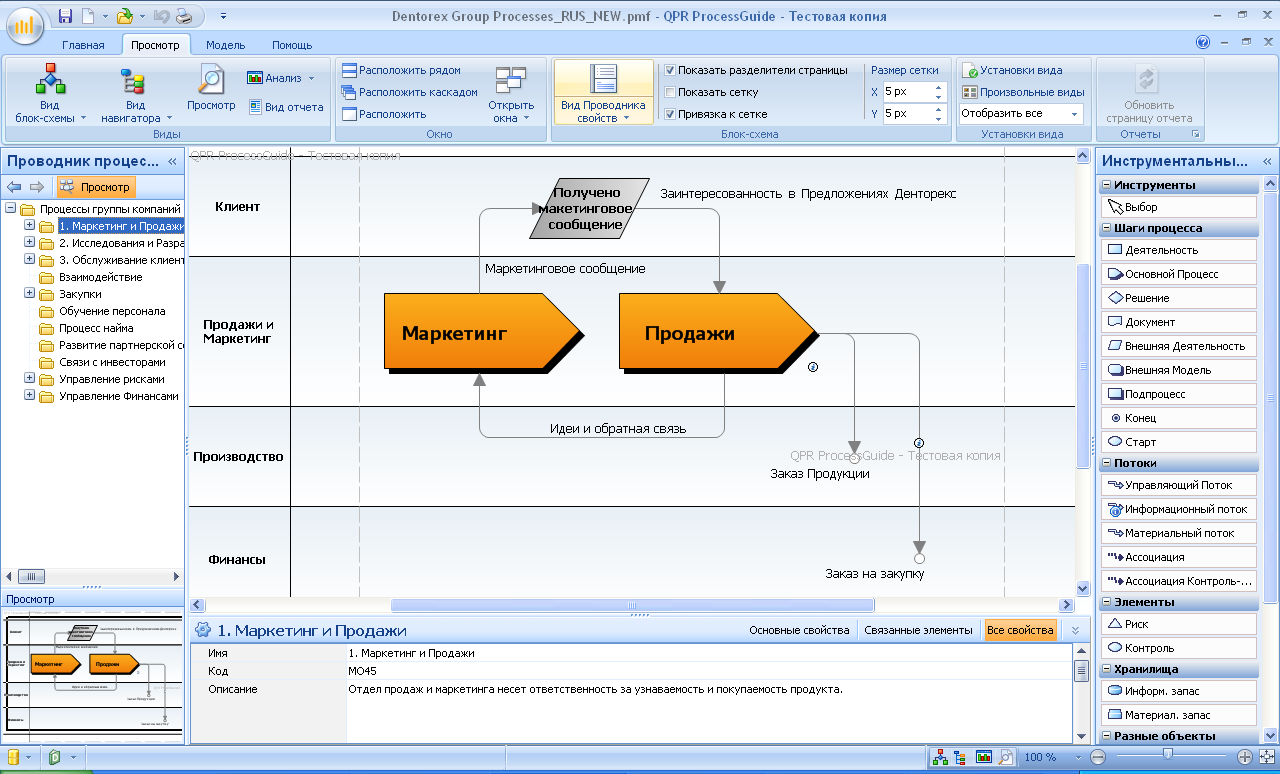Select the Риск element tool
This screenshot has width=1280, height=774.
(x=1179, y=624)
